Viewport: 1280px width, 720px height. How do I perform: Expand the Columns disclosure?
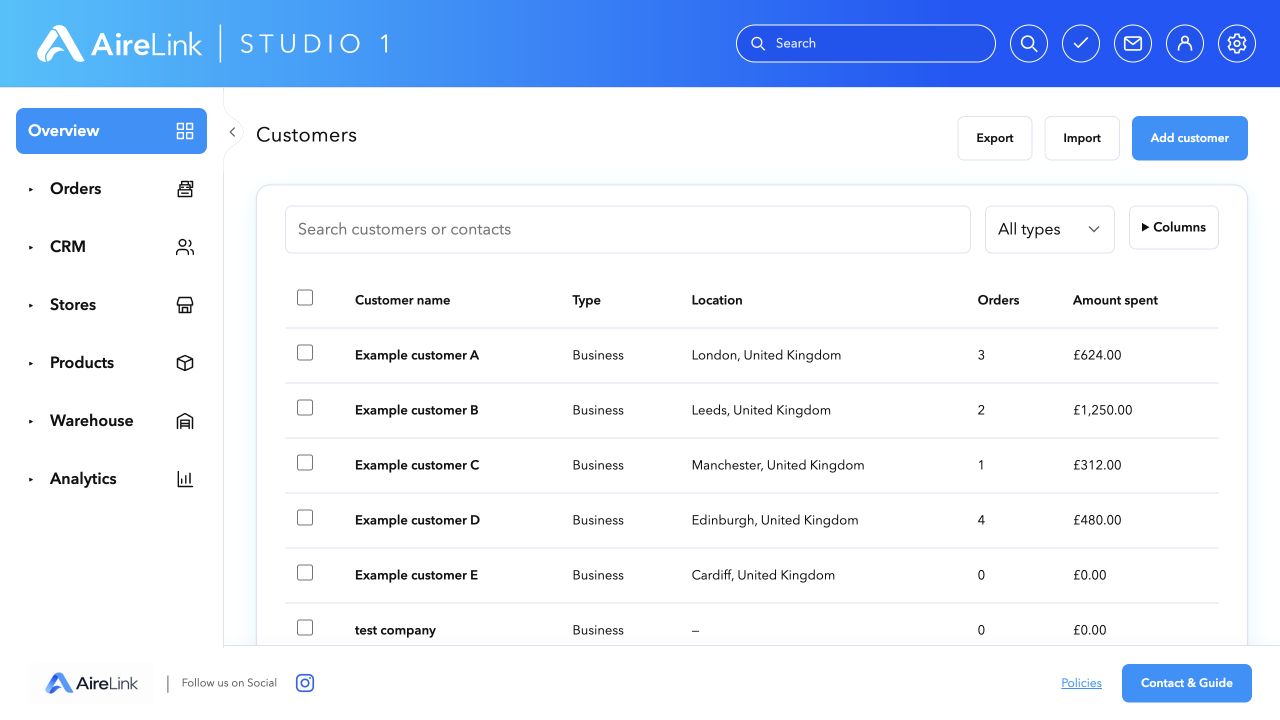coord(1174,228)
